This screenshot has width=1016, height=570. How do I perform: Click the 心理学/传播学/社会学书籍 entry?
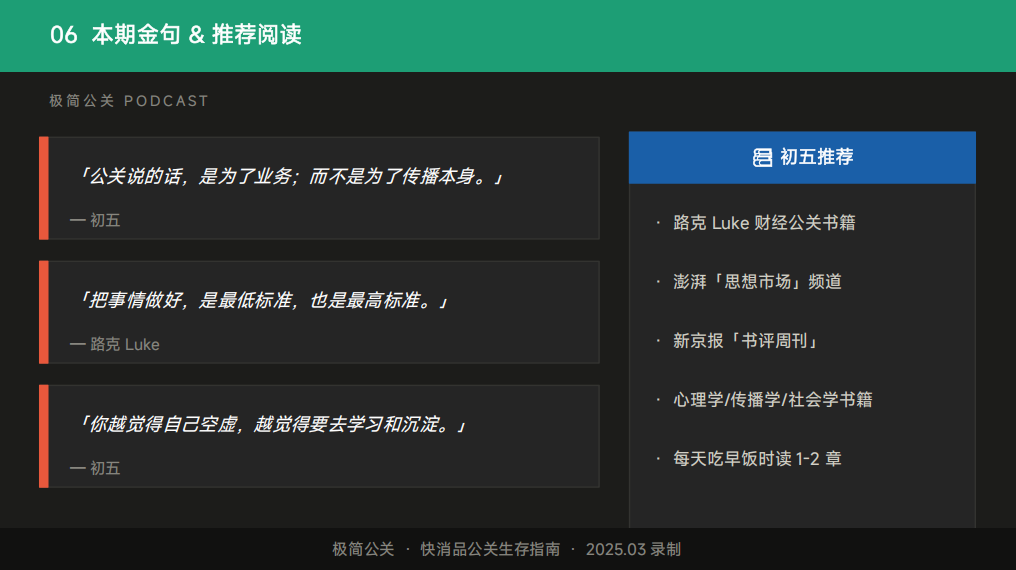coord(772,400)
